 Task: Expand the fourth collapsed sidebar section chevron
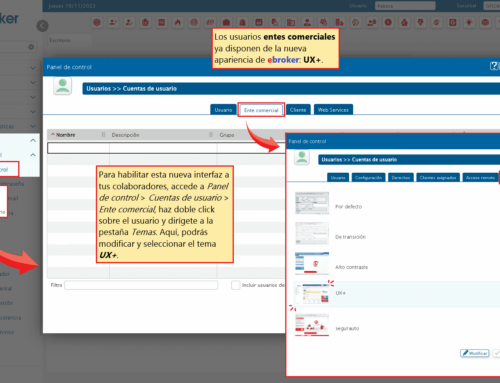[x=33, y=112]
